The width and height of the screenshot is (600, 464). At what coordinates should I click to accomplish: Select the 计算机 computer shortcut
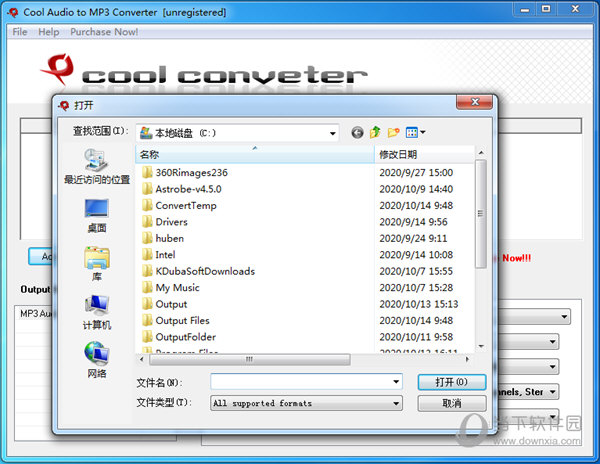click(x=97, y=313)
